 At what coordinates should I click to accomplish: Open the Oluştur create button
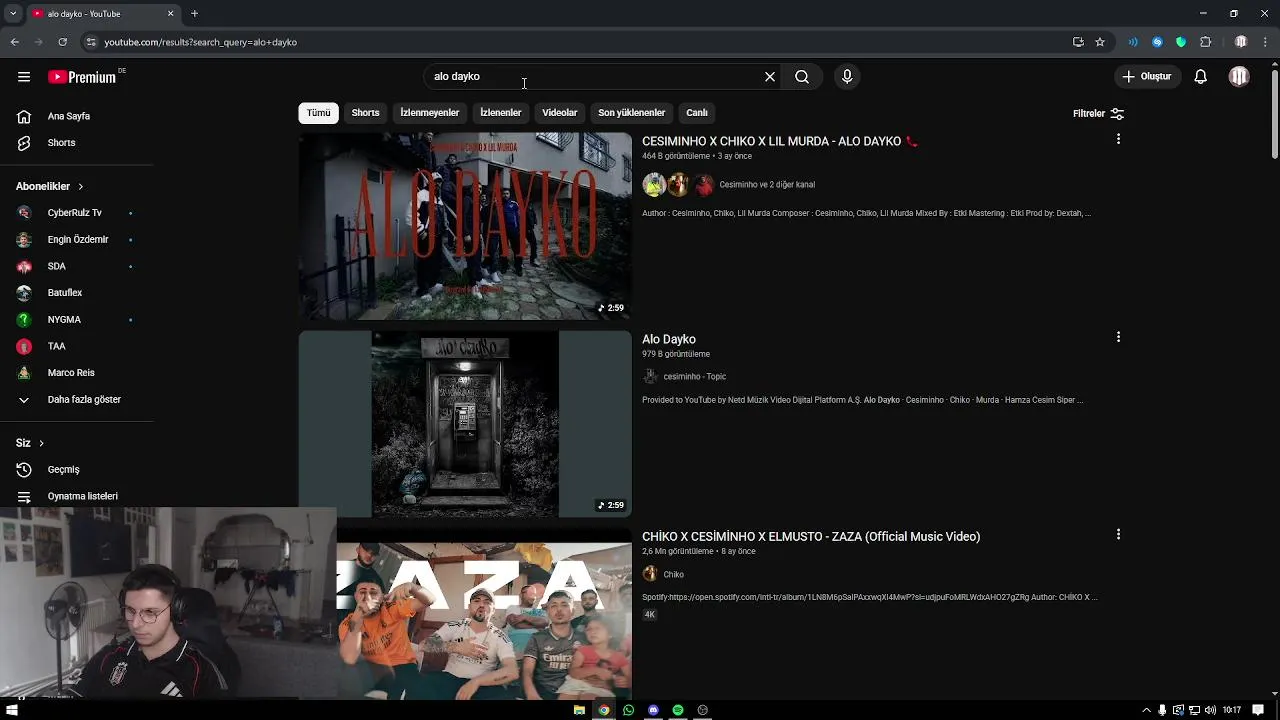[x=1146, y=77]
